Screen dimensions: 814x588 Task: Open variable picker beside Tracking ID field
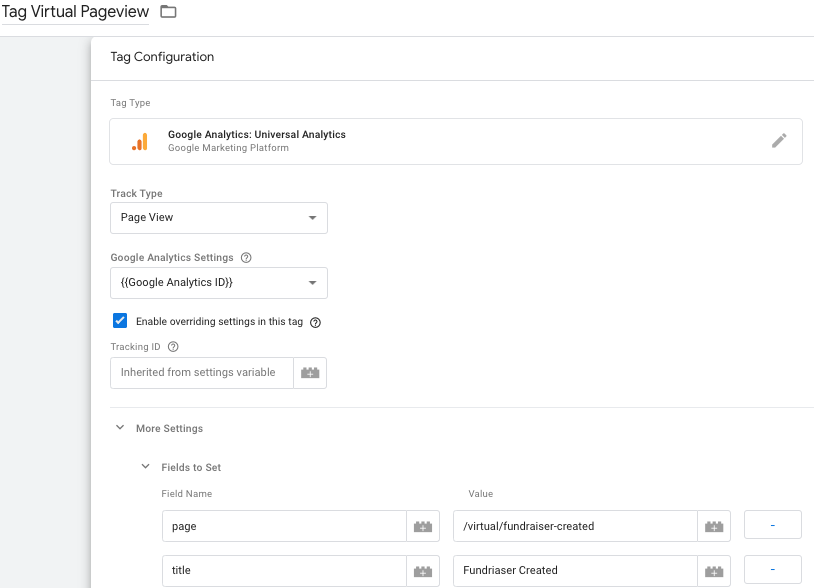(x=310, y=373)
